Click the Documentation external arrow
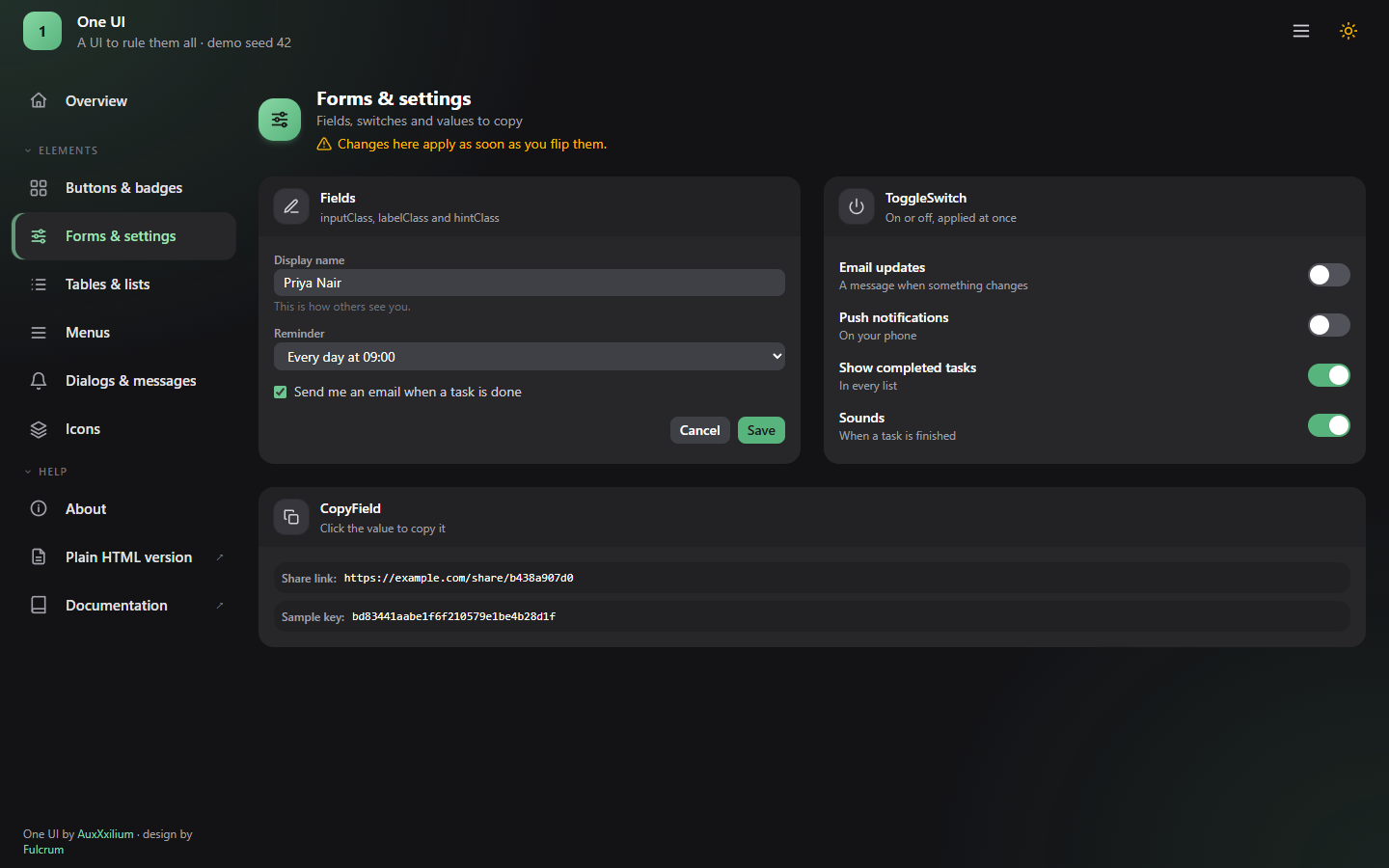Screen dimensions: 1389x868 click(220, 605)
